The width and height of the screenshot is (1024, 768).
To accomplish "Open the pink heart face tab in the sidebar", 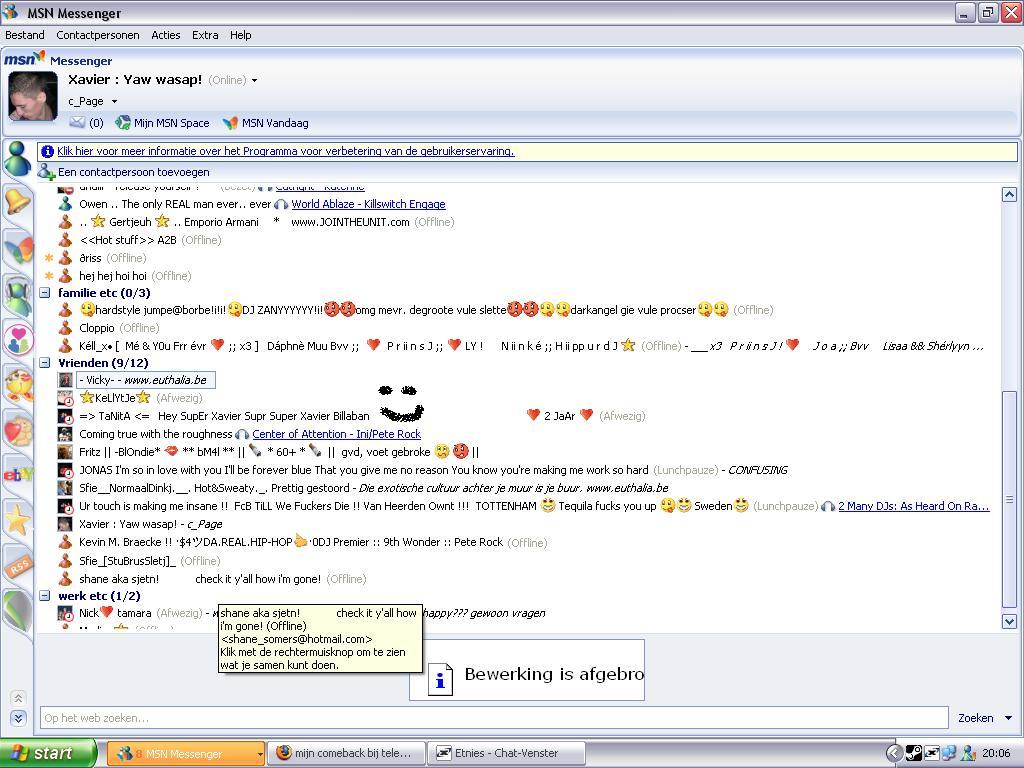I will (18, 339).
